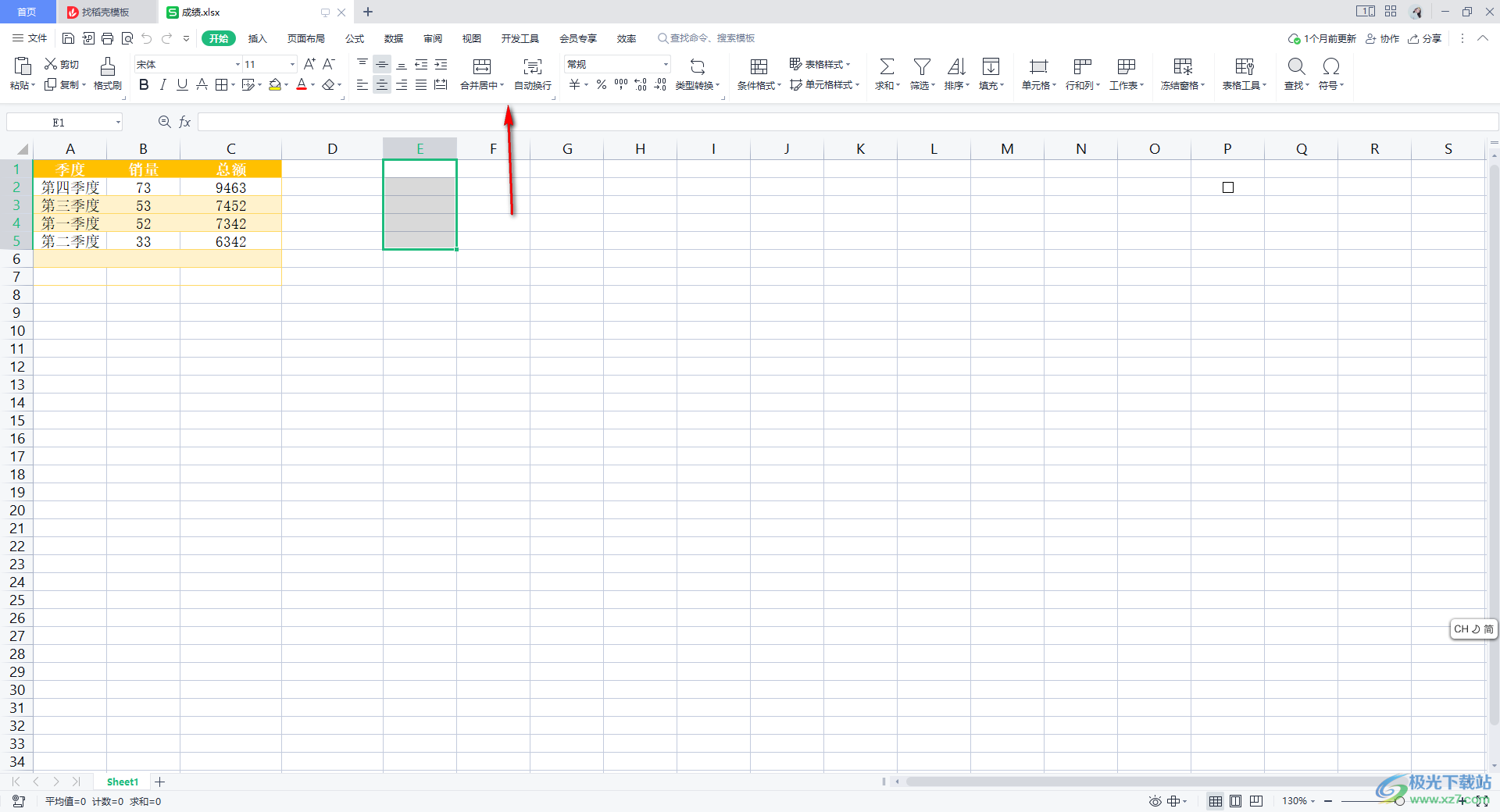Image resolution: width=1500 pixels, height=812 pixels.
Task: Open the Formulas (公式) tab
Action: click(355, 38)
